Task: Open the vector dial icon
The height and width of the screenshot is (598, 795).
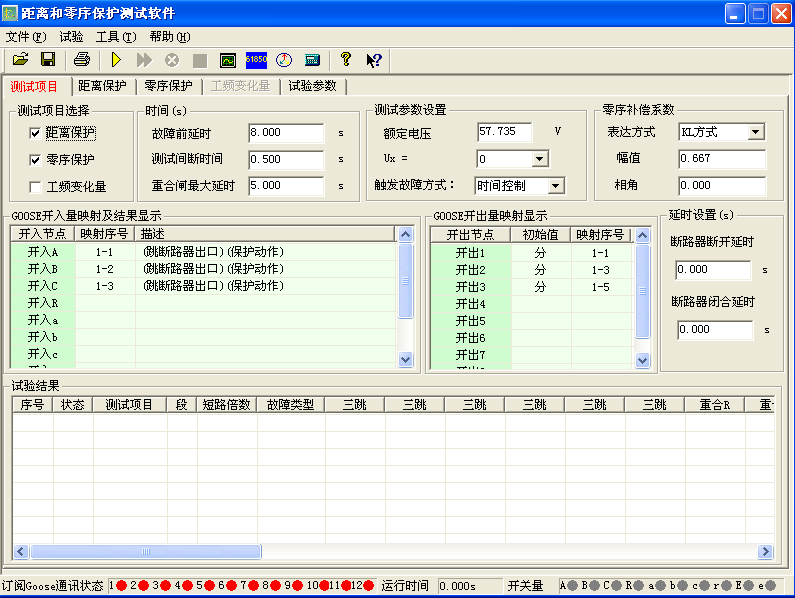Action: click(x=284, y=60)
